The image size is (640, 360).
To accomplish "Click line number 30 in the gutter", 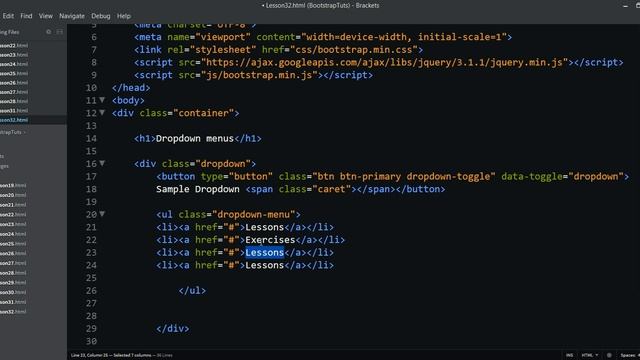I will (x=91, y=341).
